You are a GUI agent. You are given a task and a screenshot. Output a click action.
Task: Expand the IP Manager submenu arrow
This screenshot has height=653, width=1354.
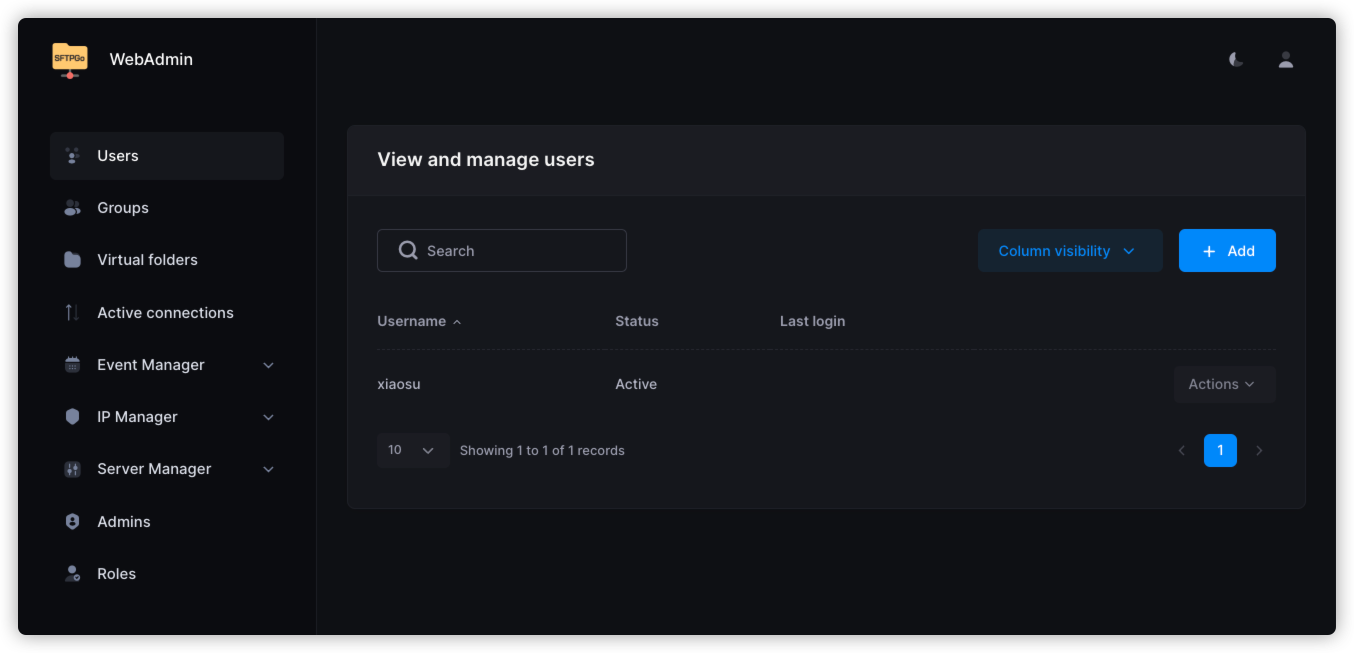click(x=268, y=417)
